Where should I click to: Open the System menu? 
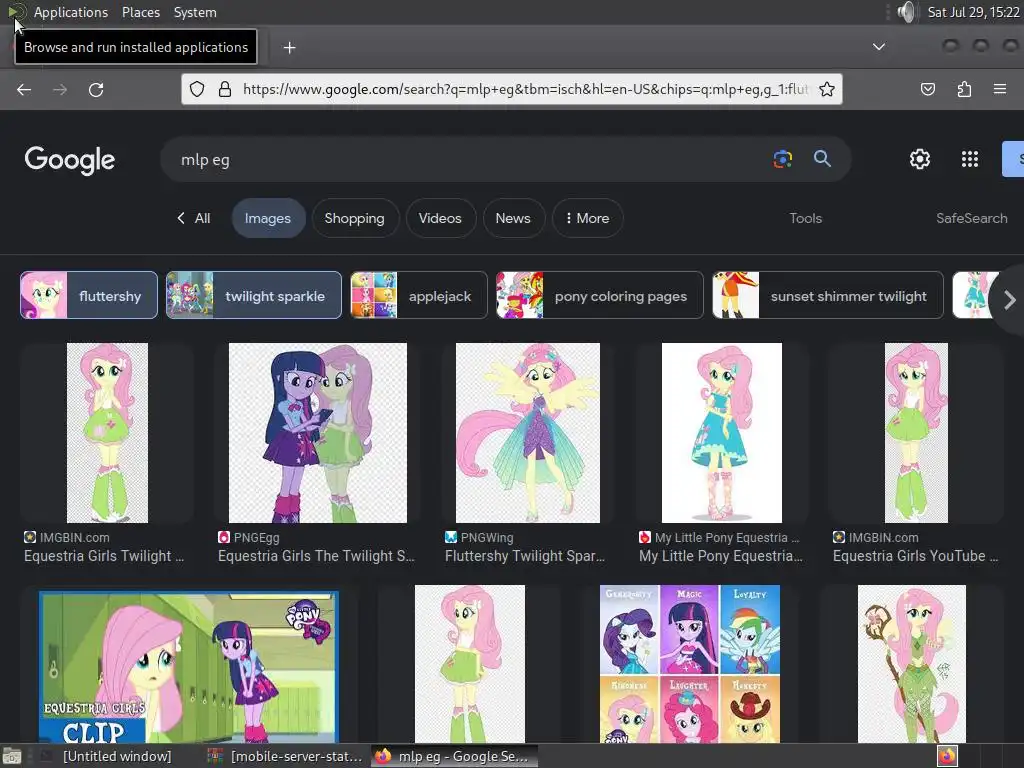(195, 12)
